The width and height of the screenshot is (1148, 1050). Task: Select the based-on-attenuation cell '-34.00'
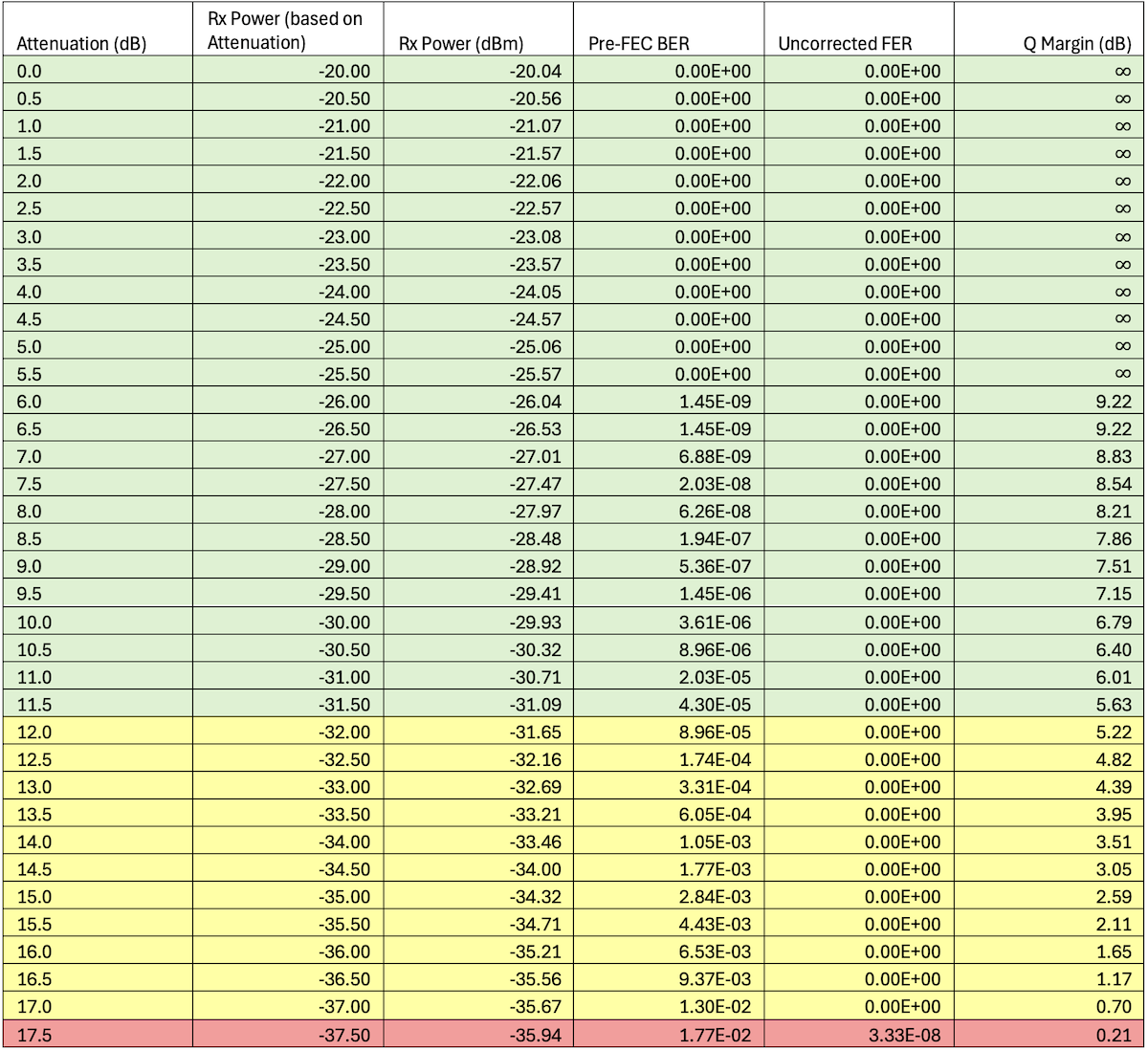point(288,842)
